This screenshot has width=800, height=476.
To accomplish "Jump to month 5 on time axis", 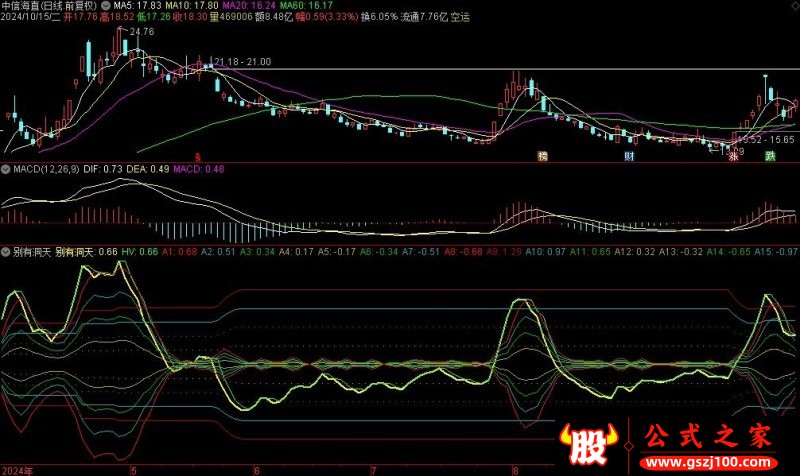I will [x=134, y=470].
